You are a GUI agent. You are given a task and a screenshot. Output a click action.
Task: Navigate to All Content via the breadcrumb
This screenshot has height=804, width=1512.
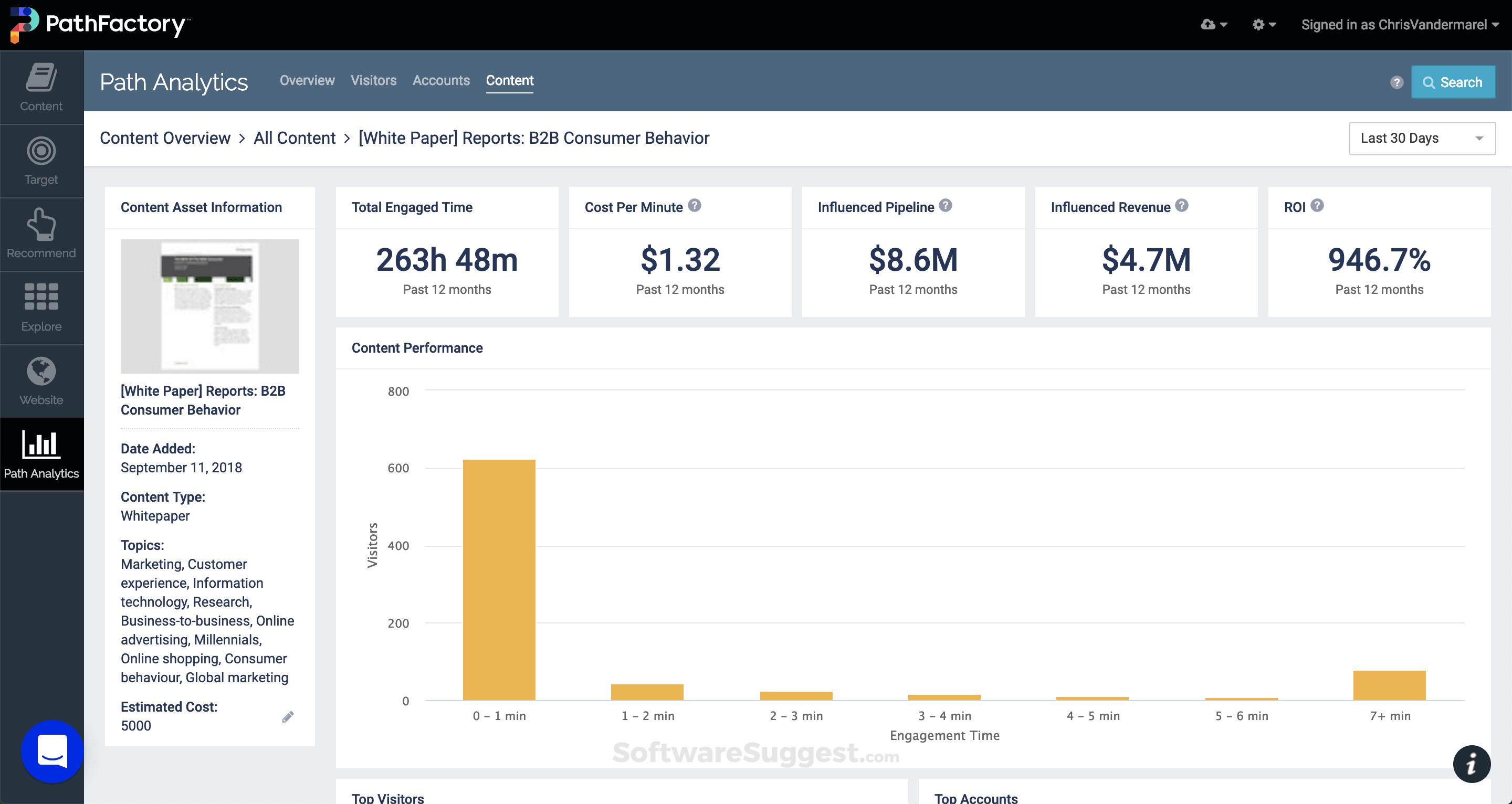[294, 138]
